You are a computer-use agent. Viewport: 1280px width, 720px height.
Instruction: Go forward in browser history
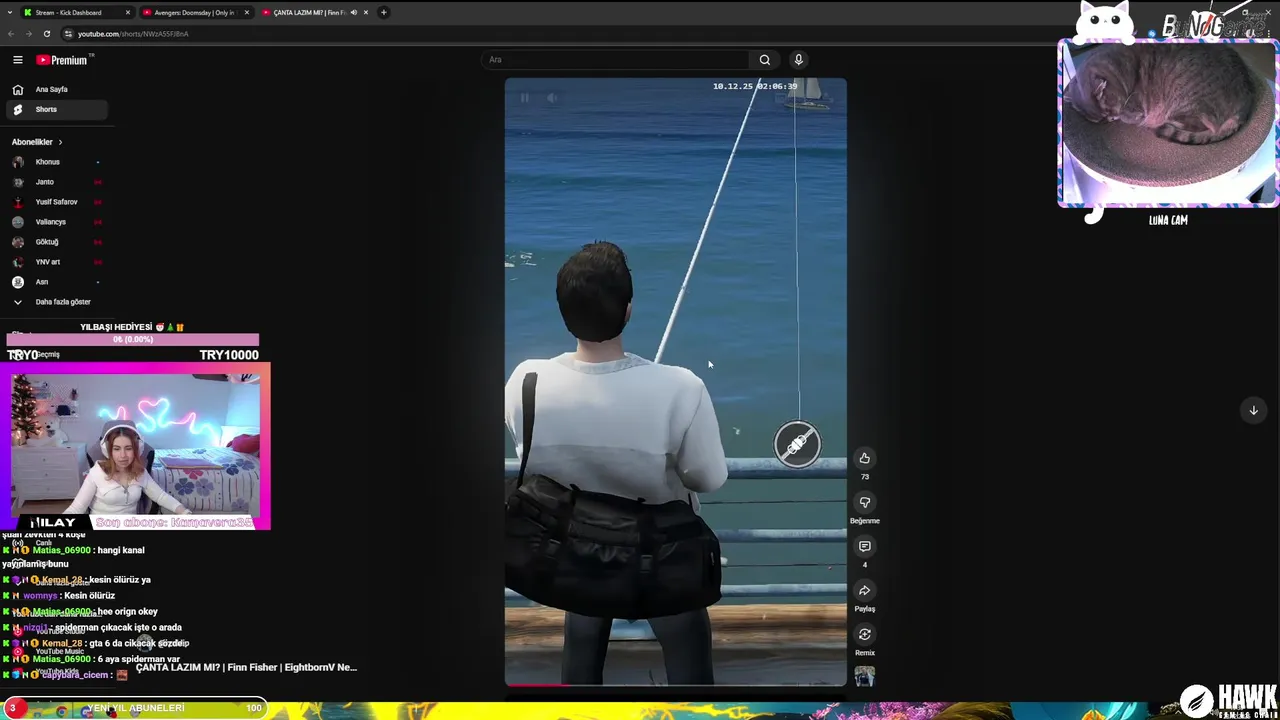pyautogui.click(x=28, y=34)
